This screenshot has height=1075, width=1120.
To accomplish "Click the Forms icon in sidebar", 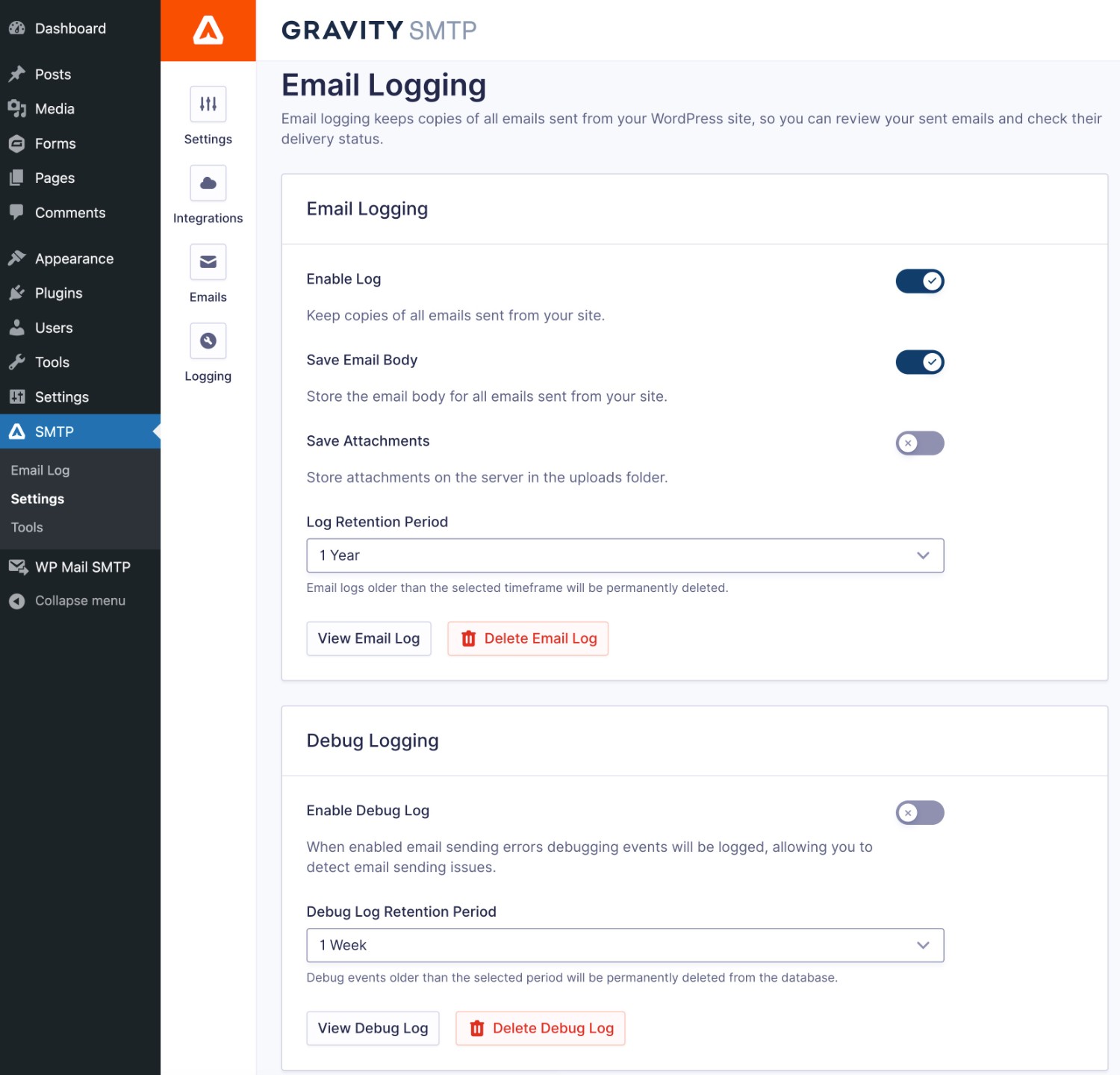I will [x=17, y=143].
